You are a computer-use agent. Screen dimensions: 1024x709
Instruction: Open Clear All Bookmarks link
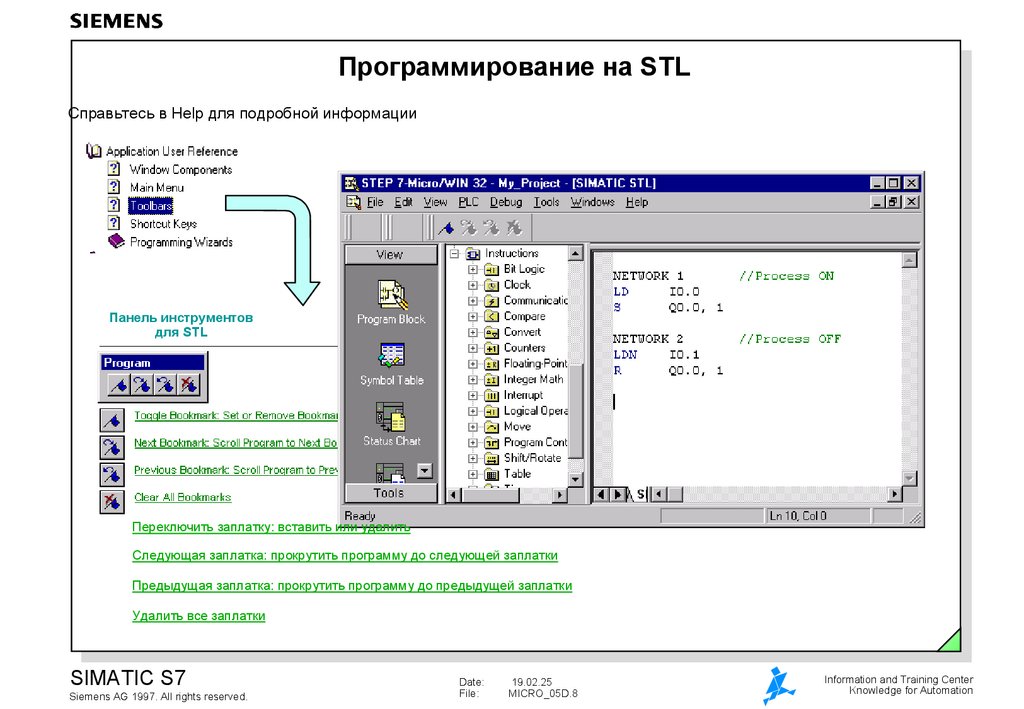click(183, 497)
